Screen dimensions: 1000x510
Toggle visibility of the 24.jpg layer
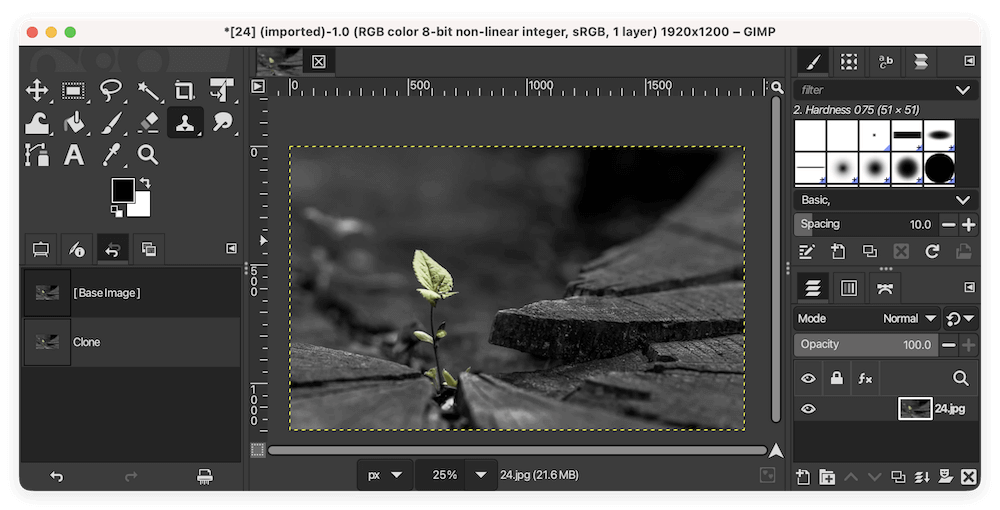[808, 409]
